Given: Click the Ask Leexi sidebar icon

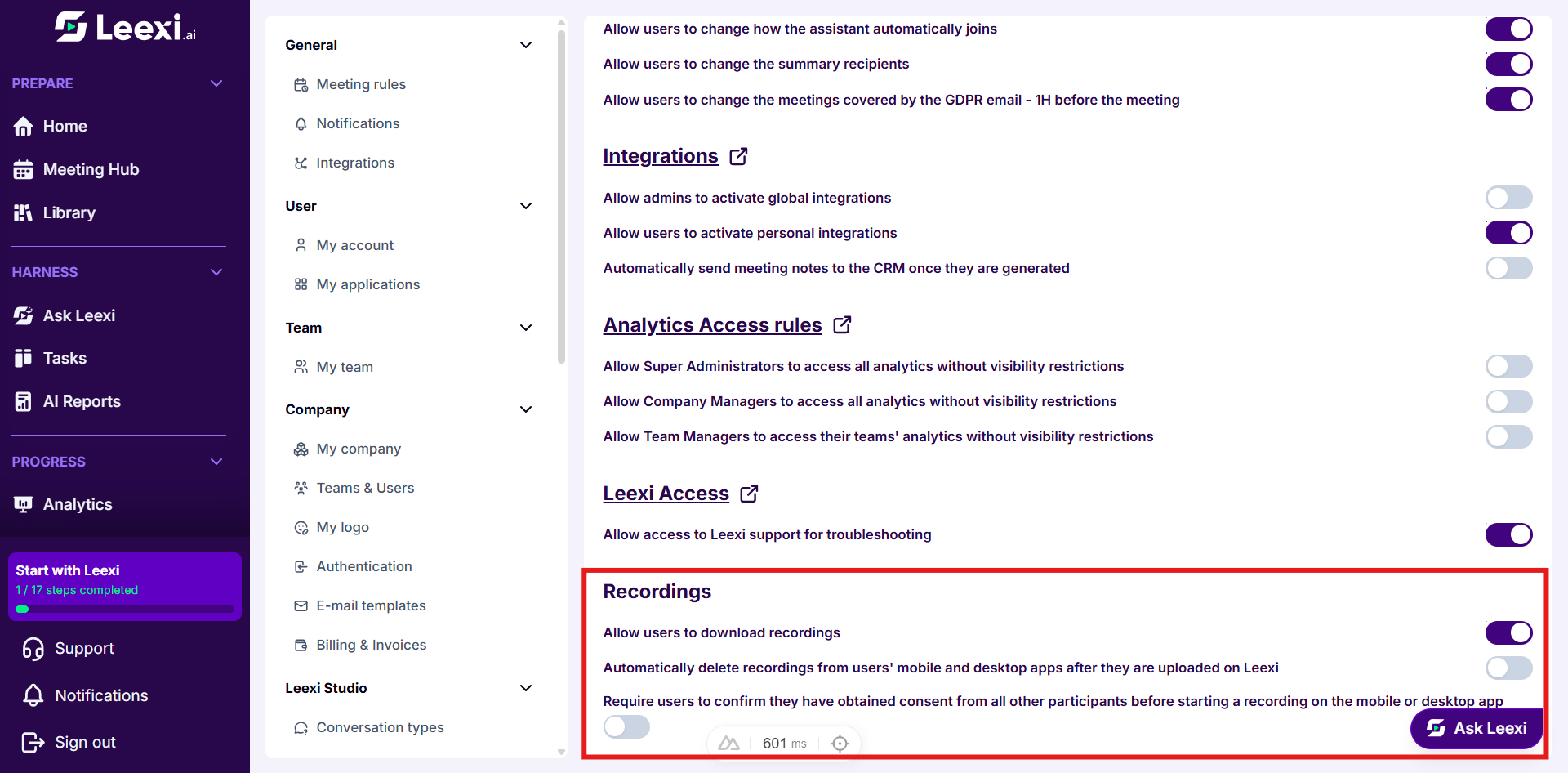Looking at the screenshot, I should [x=24, y=316].
